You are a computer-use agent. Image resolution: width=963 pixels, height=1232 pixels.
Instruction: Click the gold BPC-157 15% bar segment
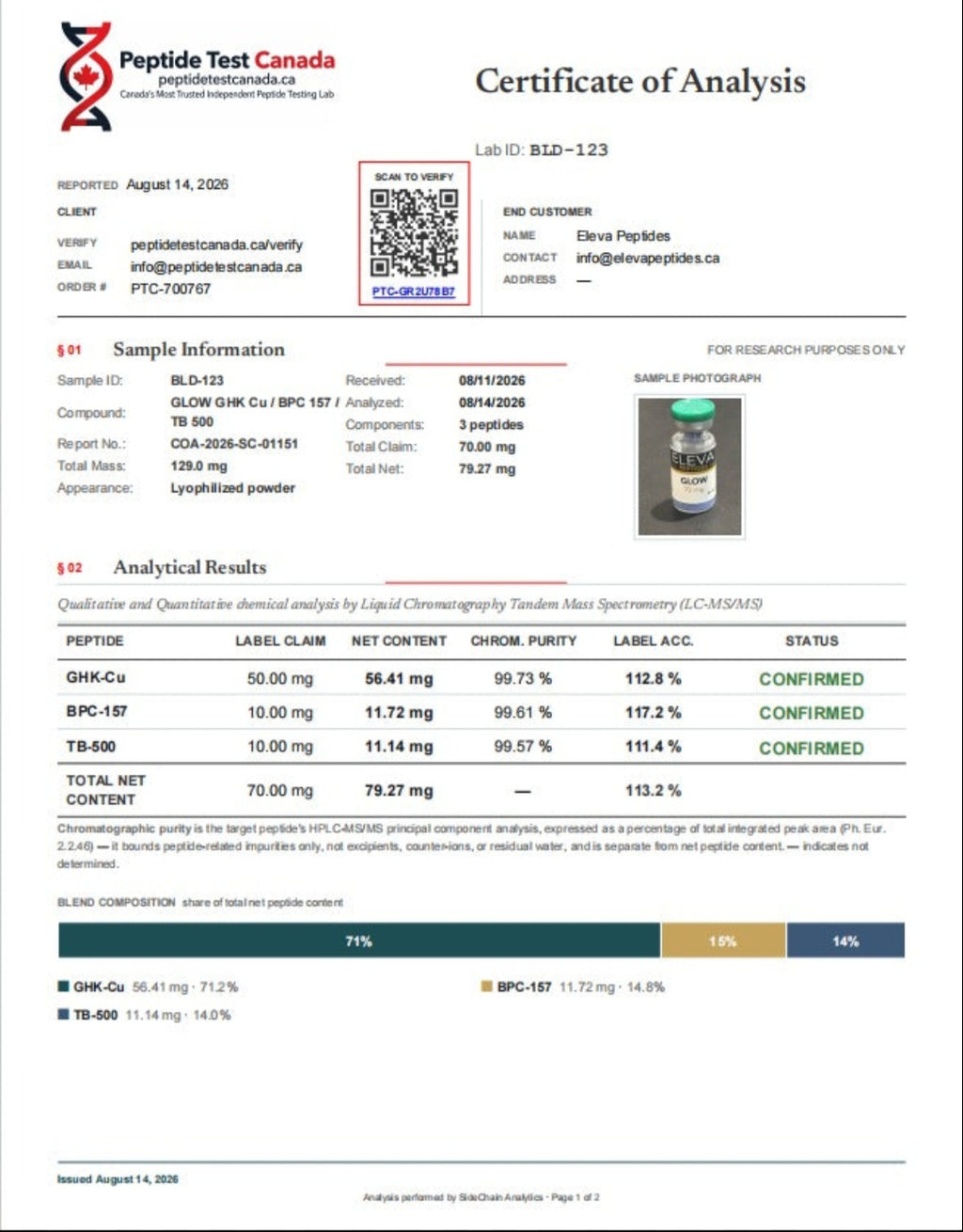723,940
